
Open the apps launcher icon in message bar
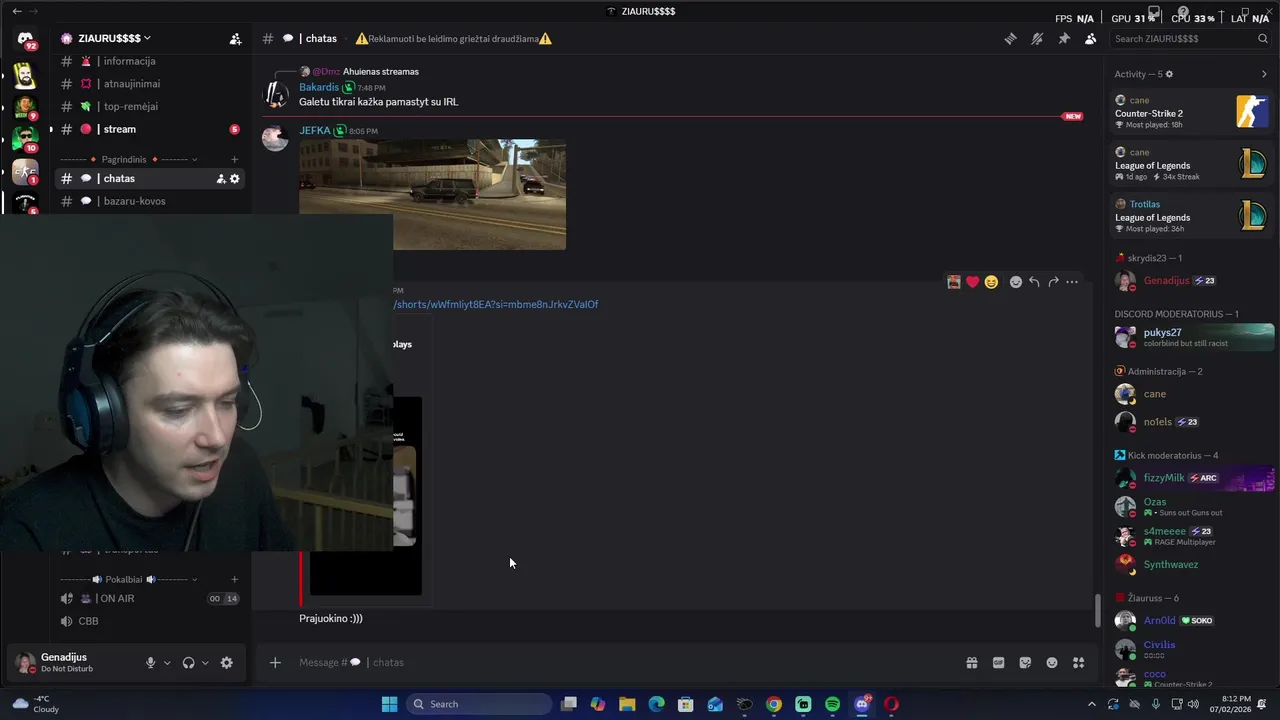tap(1079, 662)
